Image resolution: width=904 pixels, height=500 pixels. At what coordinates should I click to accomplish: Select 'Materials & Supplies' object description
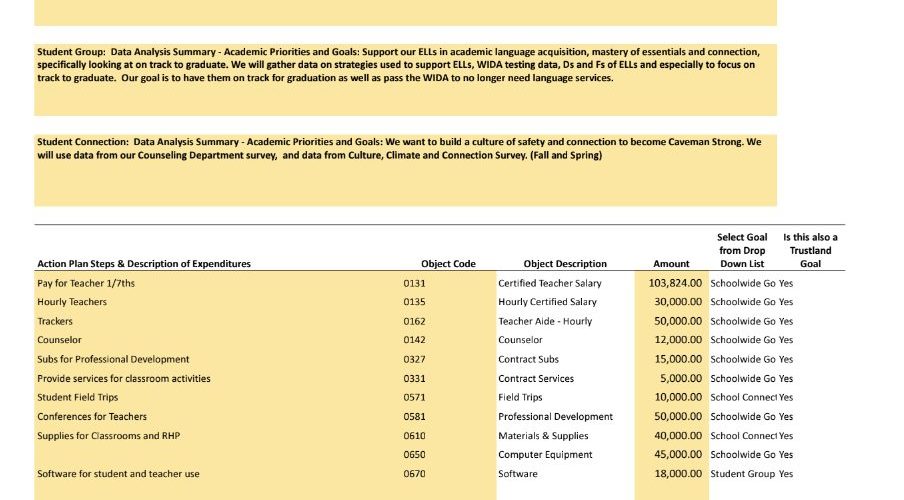tap(543, 435)
